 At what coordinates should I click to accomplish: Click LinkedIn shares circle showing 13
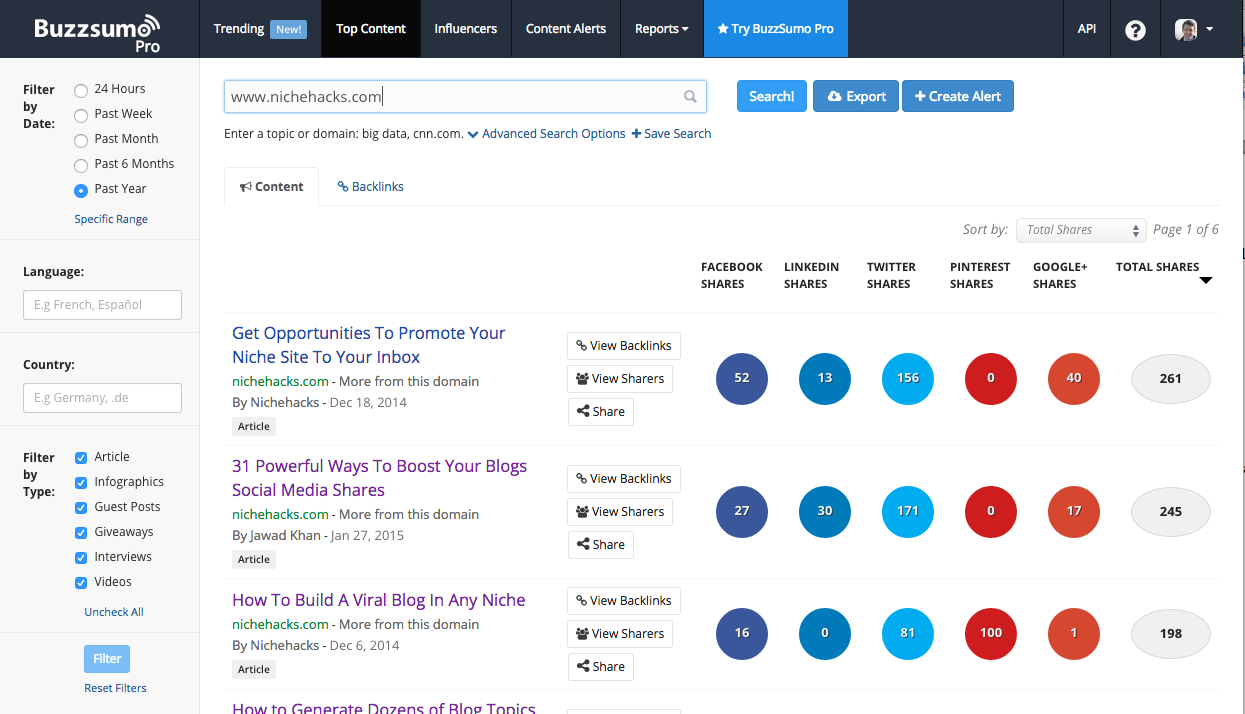[825, 378]
